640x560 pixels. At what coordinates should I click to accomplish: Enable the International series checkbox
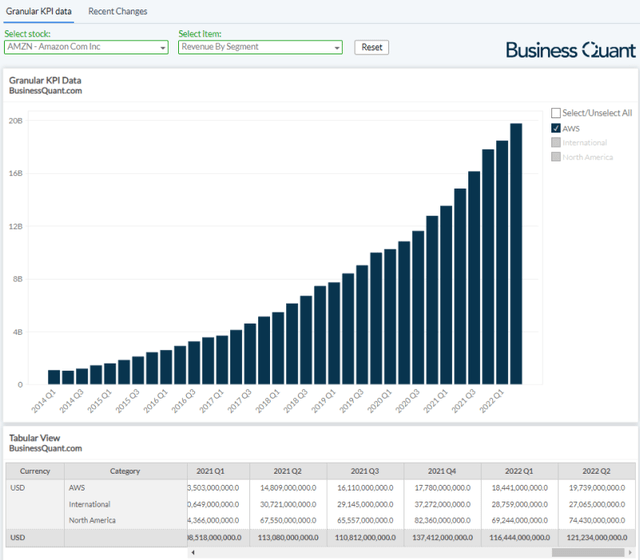tap(556, 143)
